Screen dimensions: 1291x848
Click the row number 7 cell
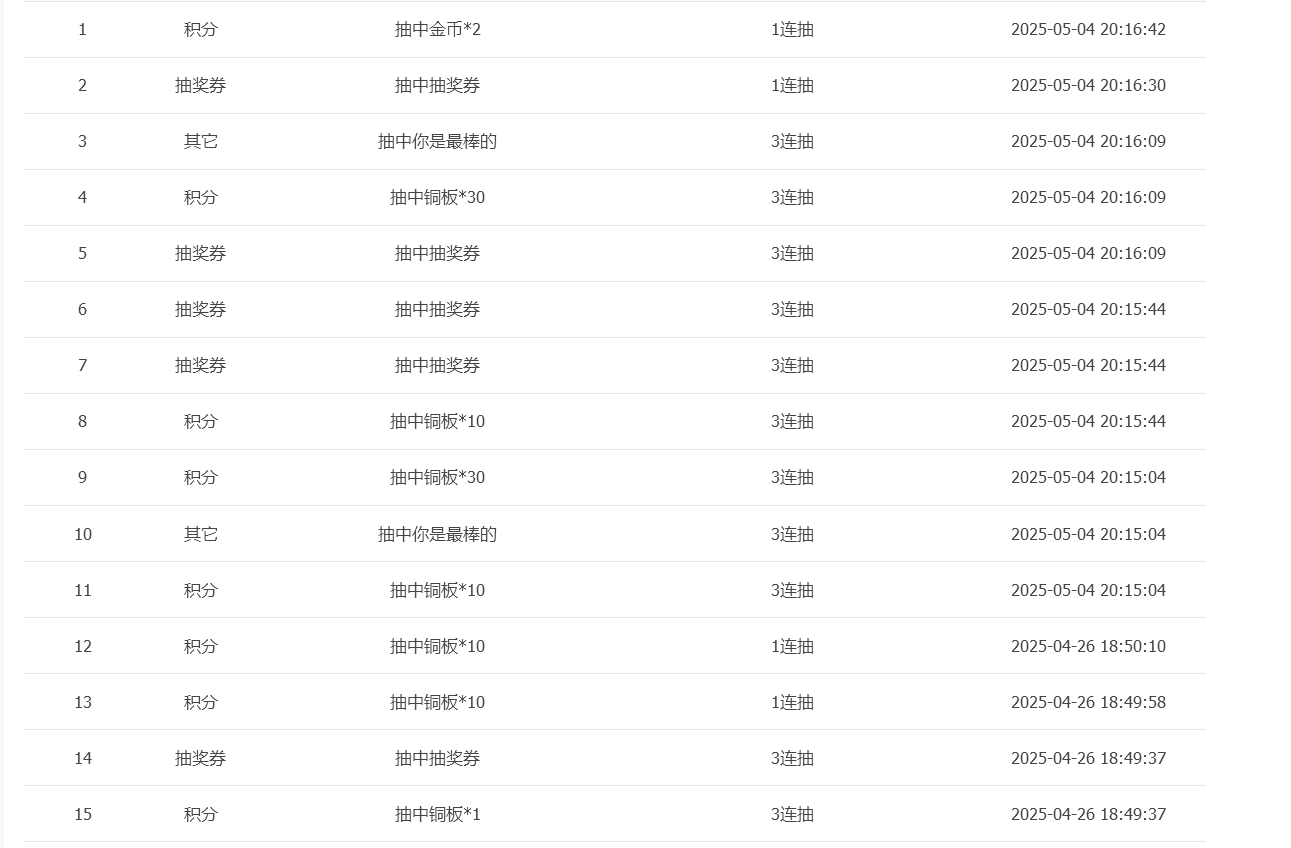82,366
